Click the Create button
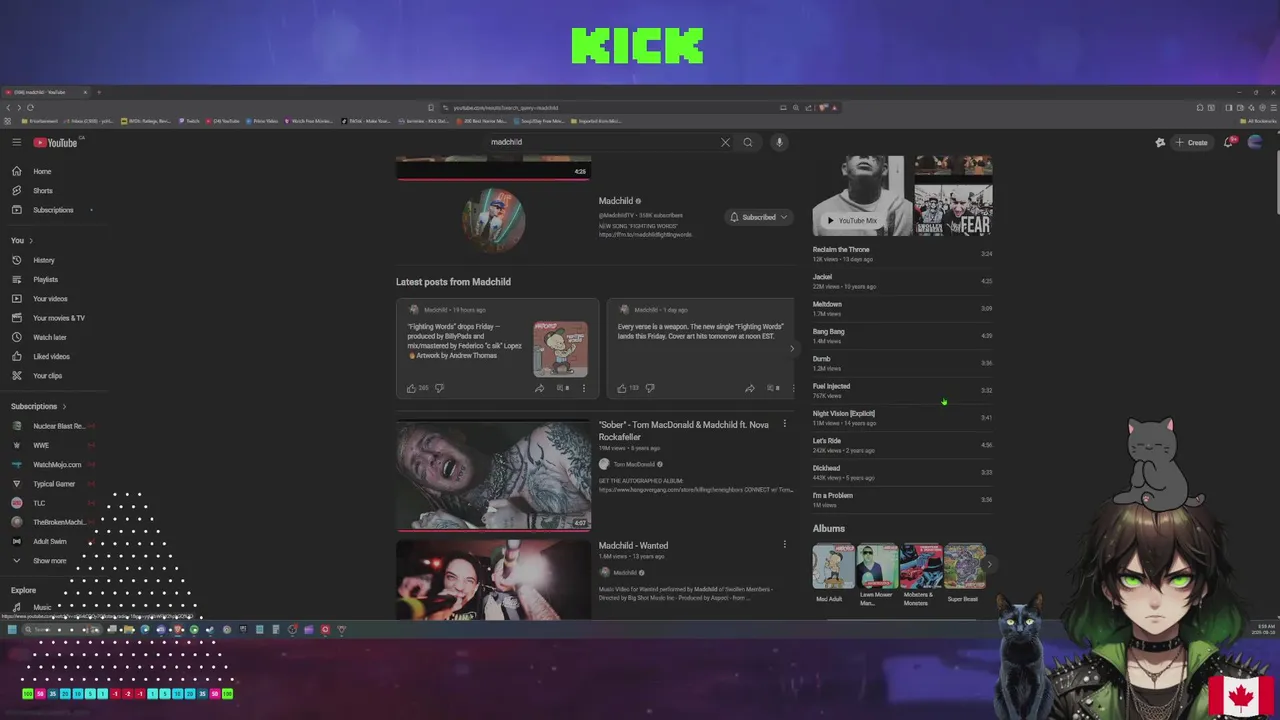Image resolution: width=1280 pixels, height=720 pixels. click(x=1191, y=142)
